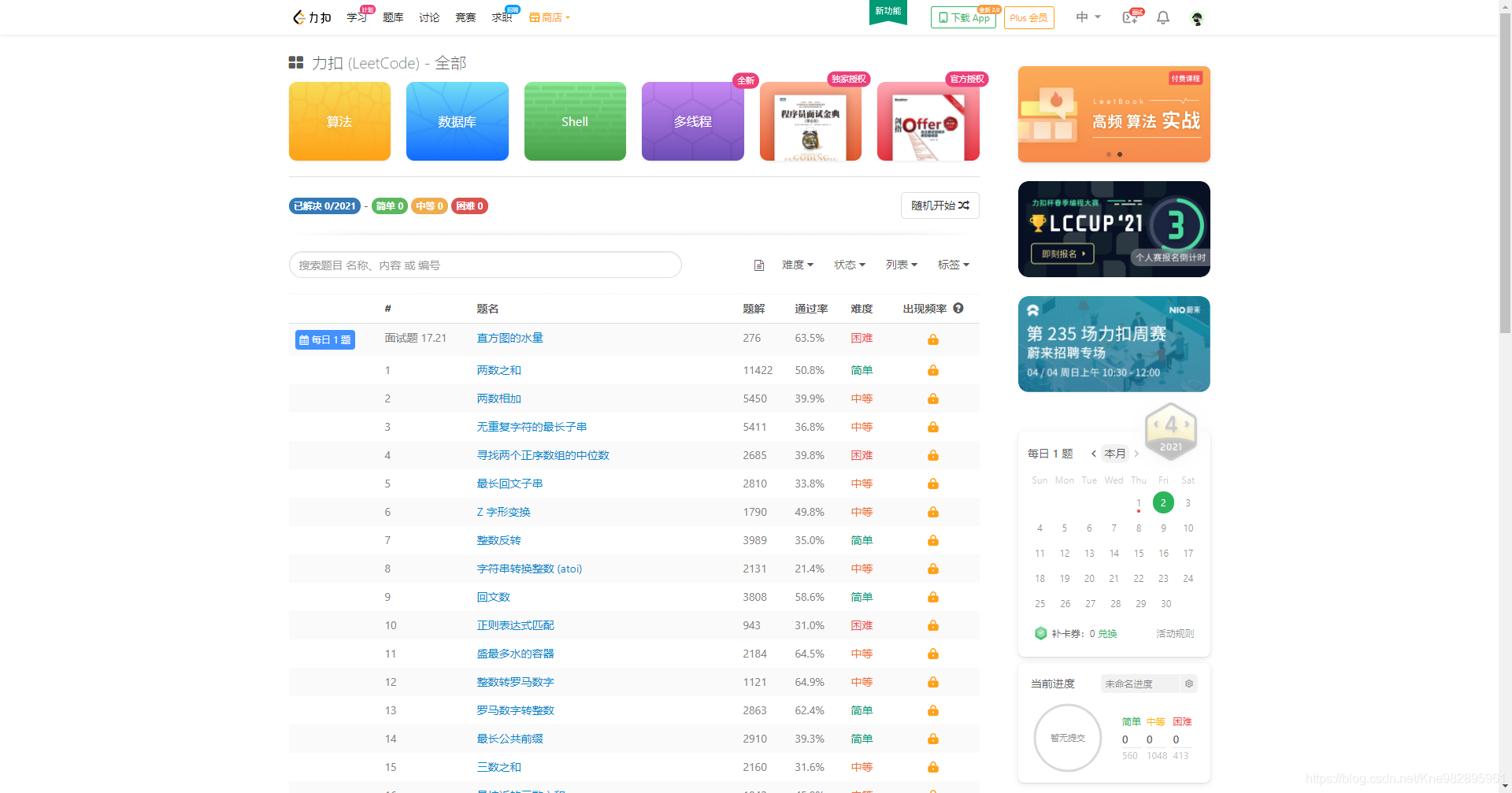Open the Shell category card

point(575,121)
